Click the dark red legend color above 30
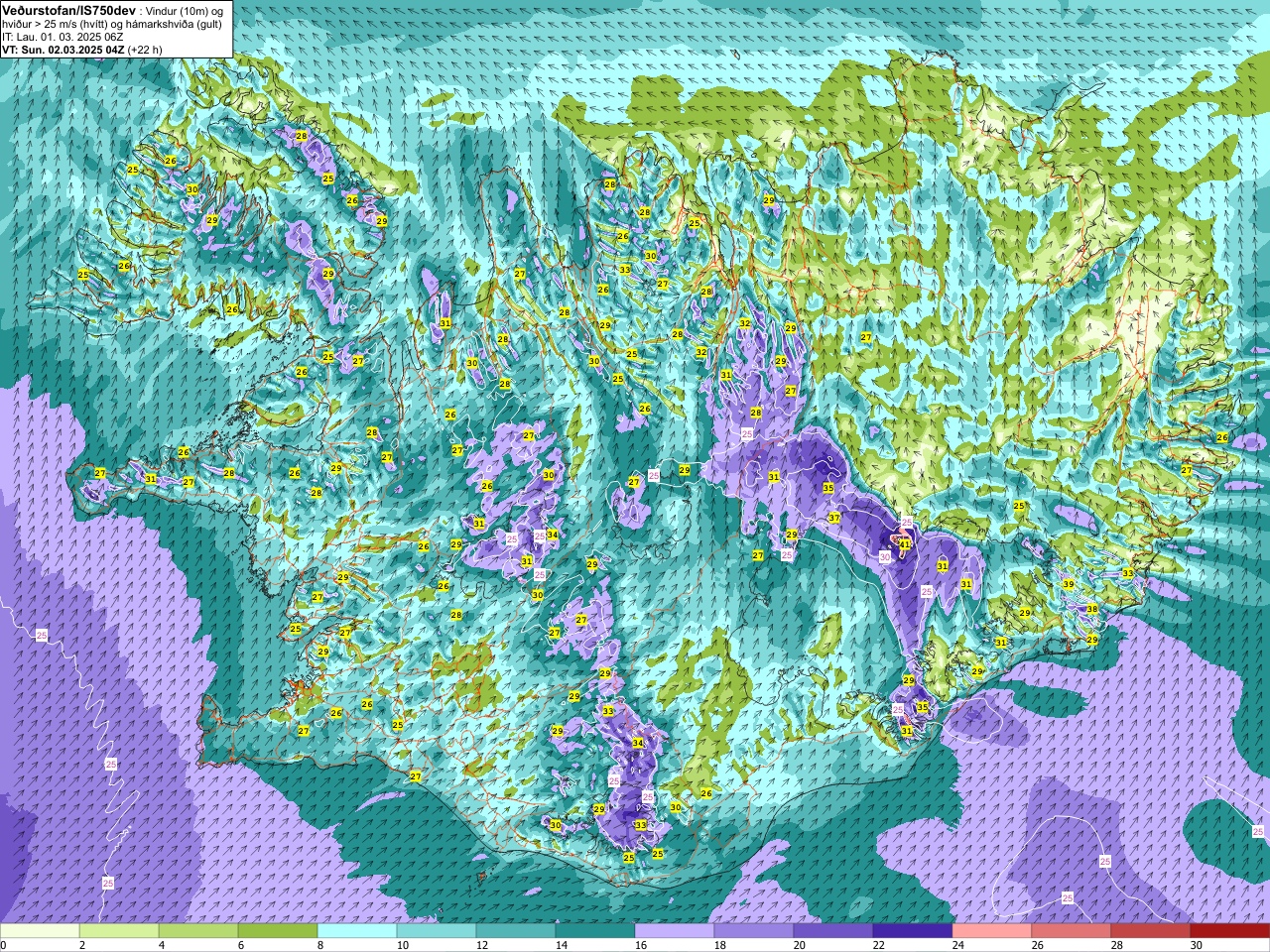 click(x=1230, y=931)
